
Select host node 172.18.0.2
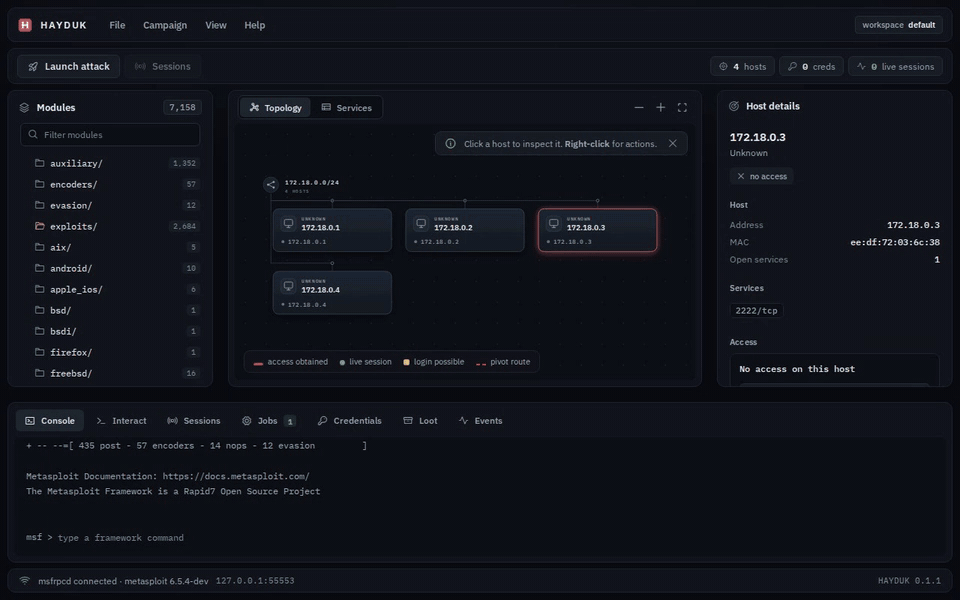coord(465,230)
